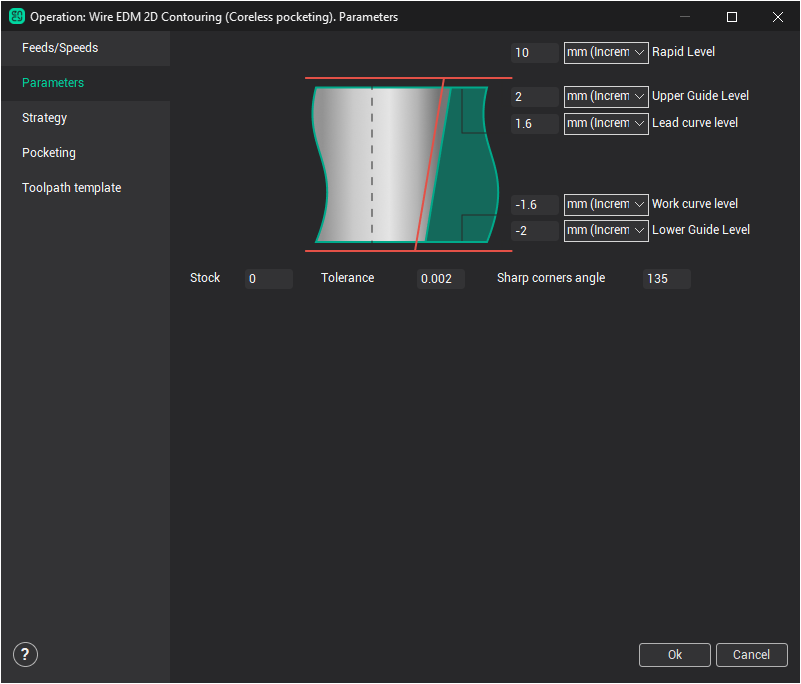Click the application logo in title bar
The width and height of the screenshot is (801, 684).
(x=16, y=16)
